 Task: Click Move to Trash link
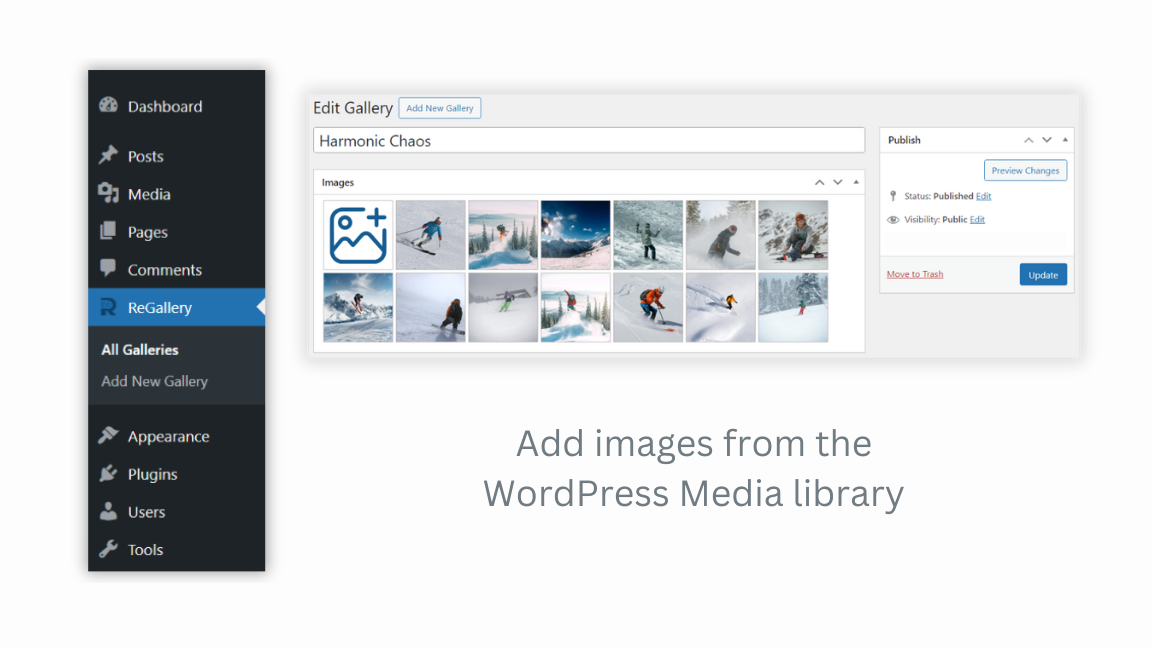pos(914,273)
